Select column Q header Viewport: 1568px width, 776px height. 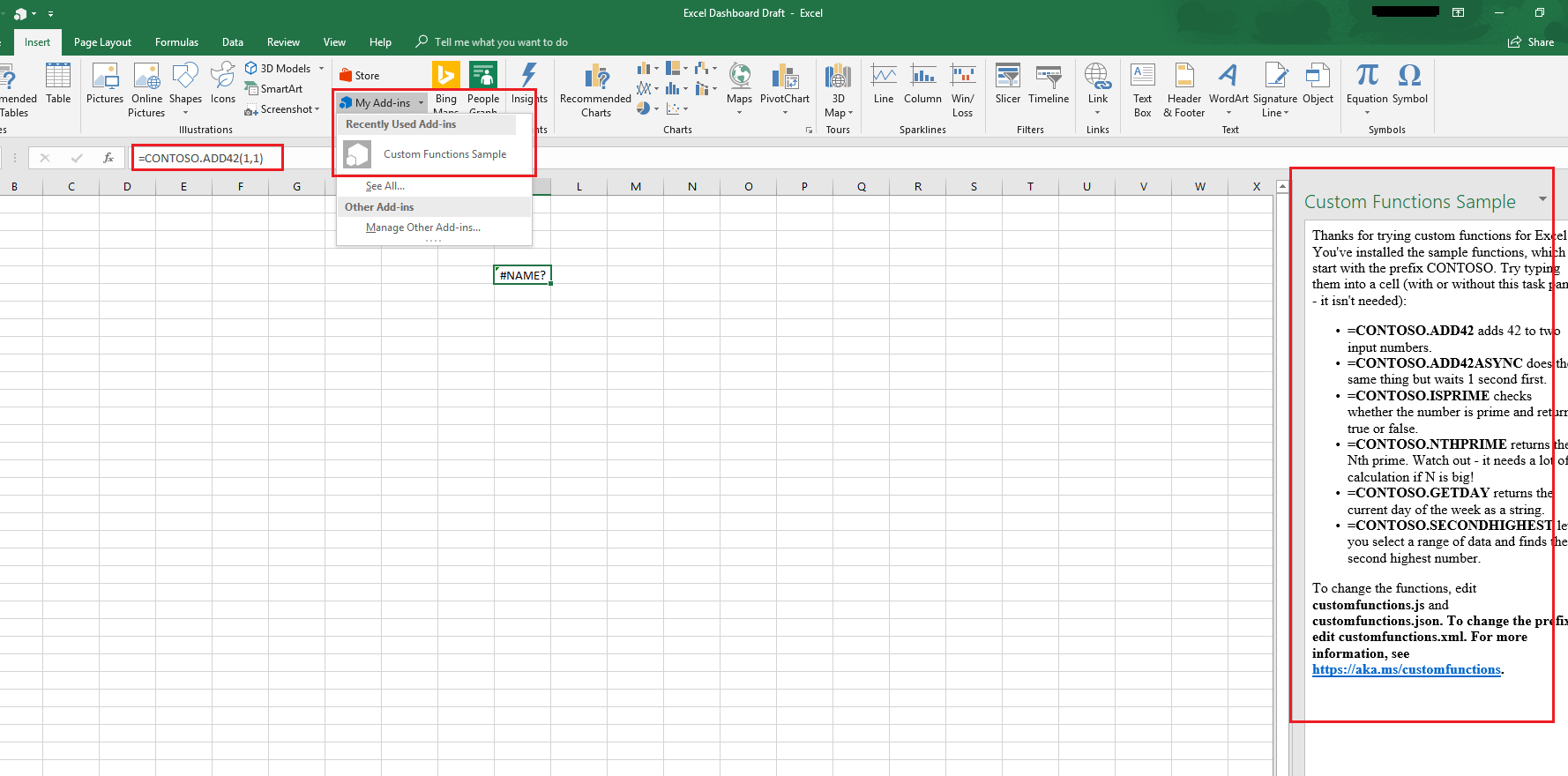(x=862, y=186)
